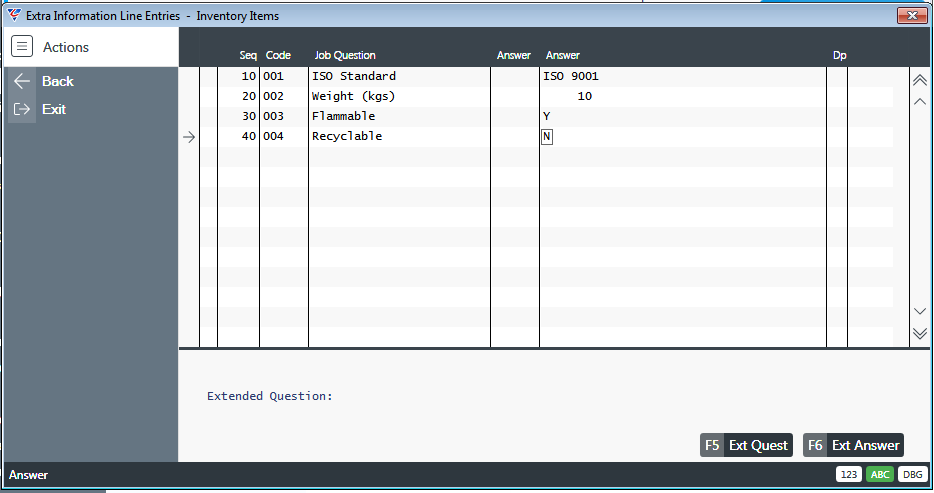Screen dimensions: 934x493
Task: Click code 003 cell
Action: click(x=273, y=116)
